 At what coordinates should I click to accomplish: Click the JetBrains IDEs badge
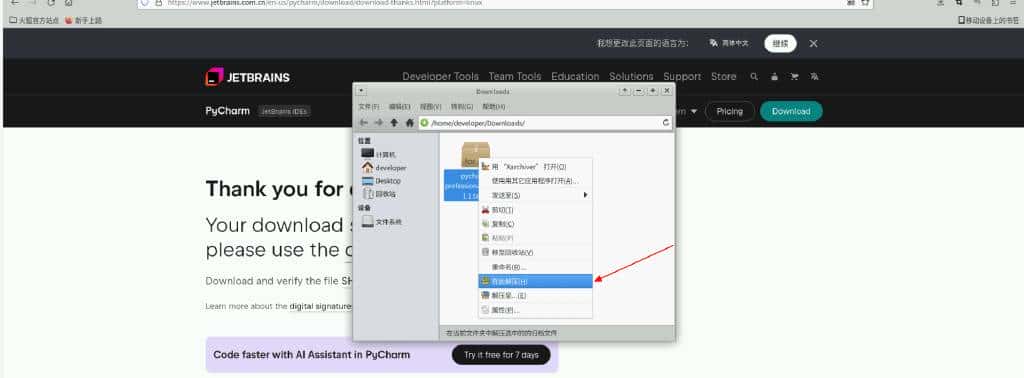284,112
